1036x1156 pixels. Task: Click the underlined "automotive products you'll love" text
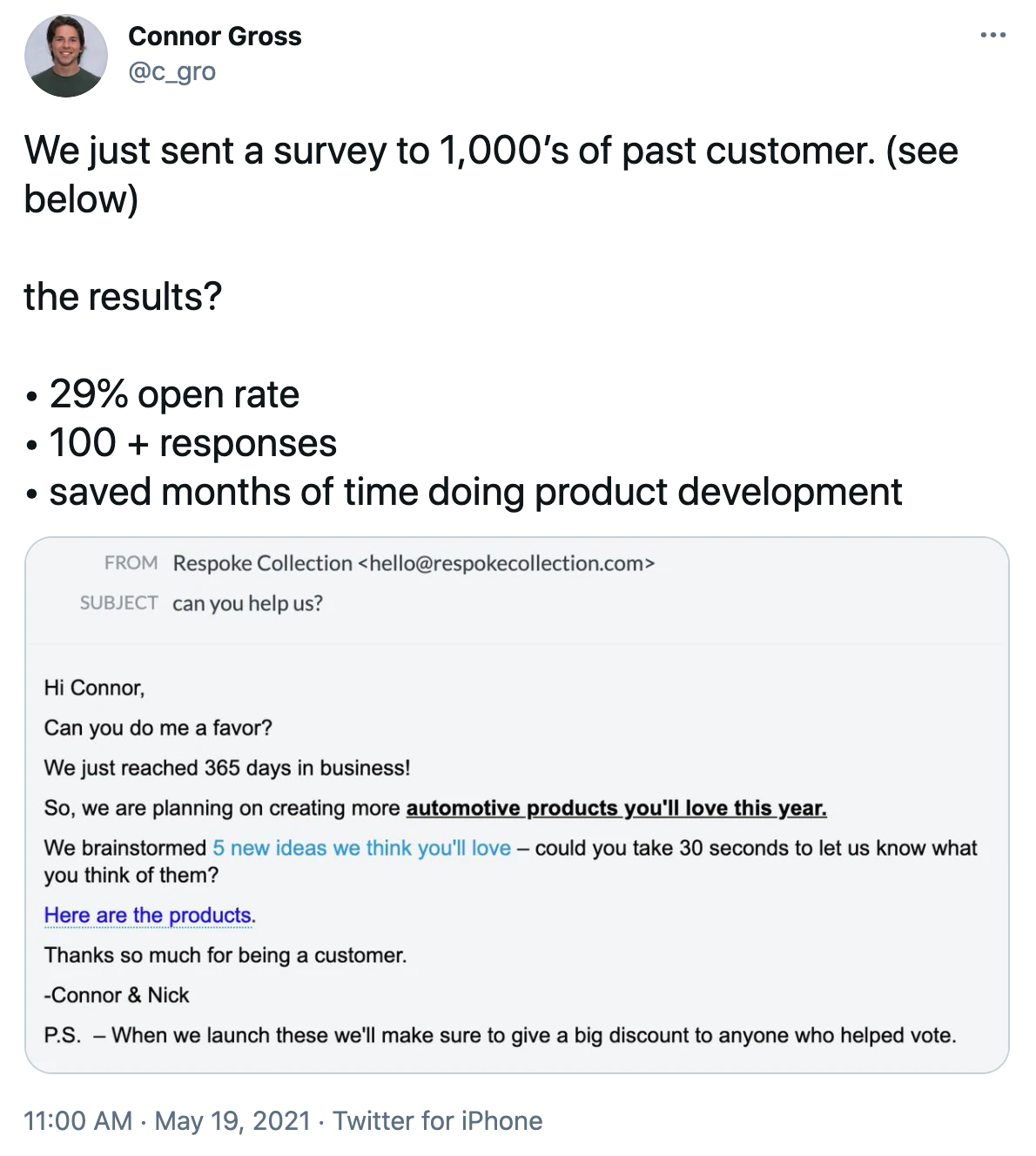point(616,808)
